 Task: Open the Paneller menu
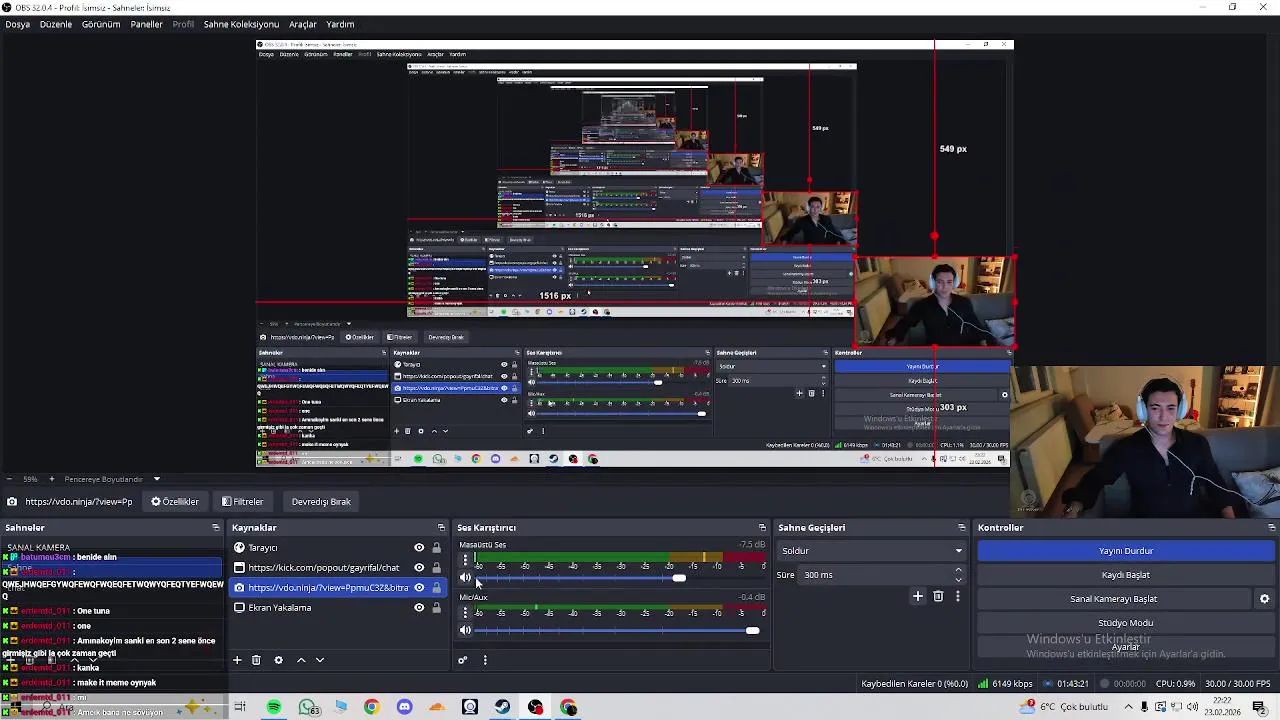[146, 24]
